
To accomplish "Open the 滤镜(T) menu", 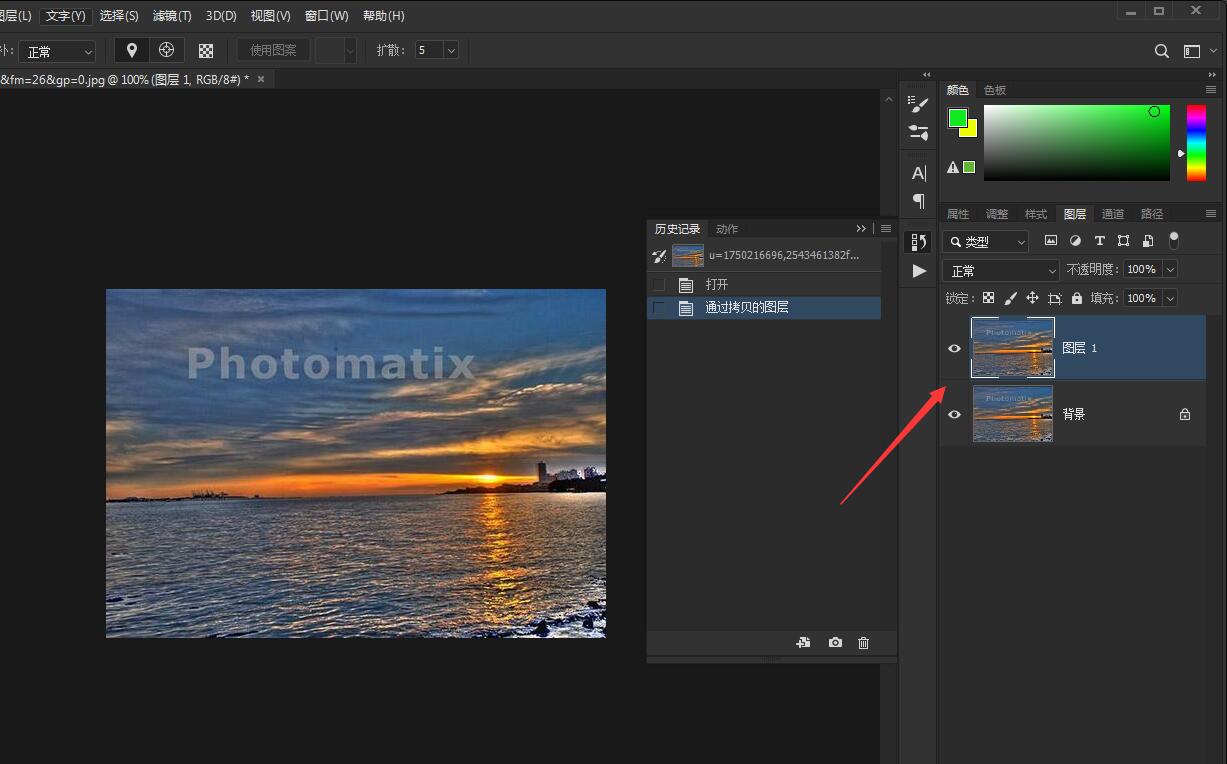I will 172,16.
